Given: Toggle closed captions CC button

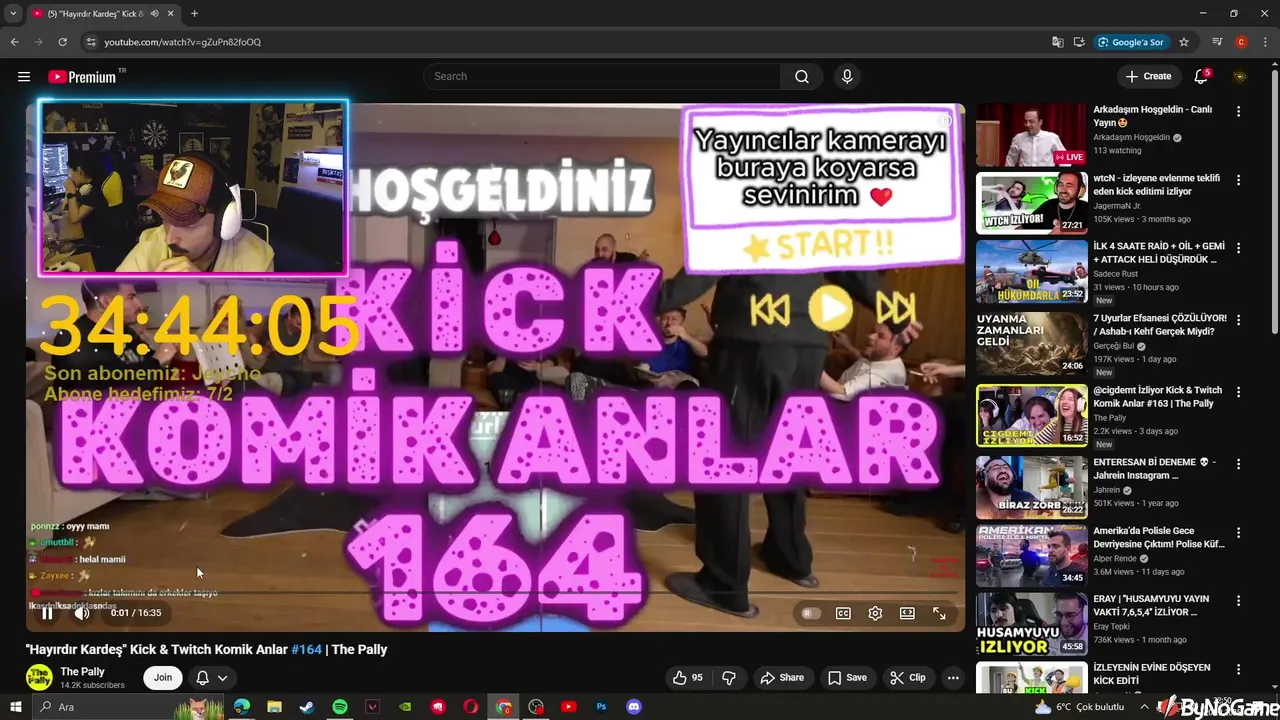Looking at the screenshot, I should [x=843, y=613].
